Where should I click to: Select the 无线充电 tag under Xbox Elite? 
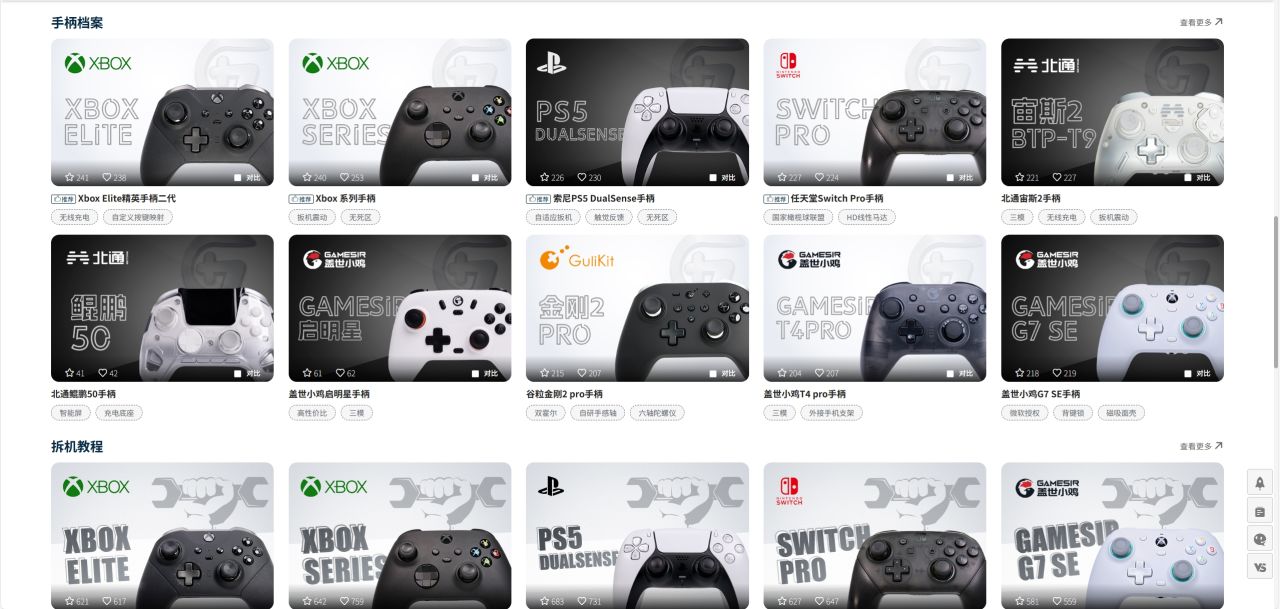point(74,217)
